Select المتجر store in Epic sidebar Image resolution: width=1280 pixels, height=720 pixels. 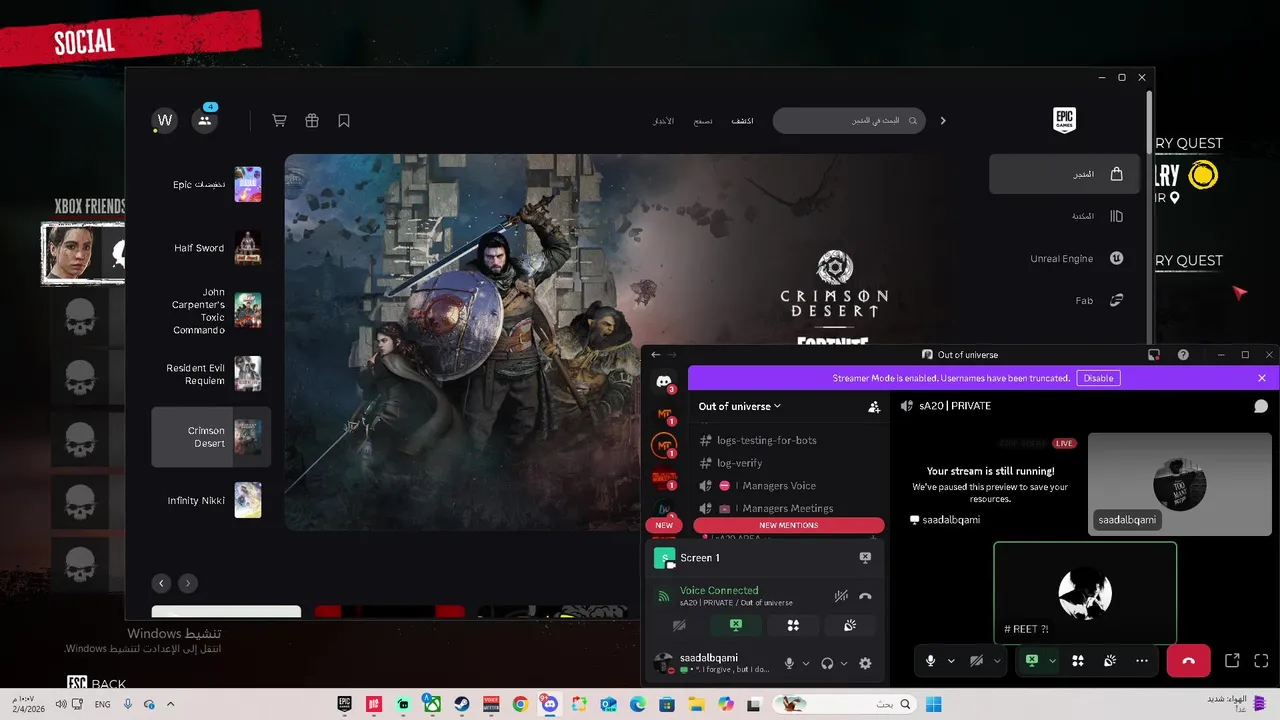[x=1064, y=174]
